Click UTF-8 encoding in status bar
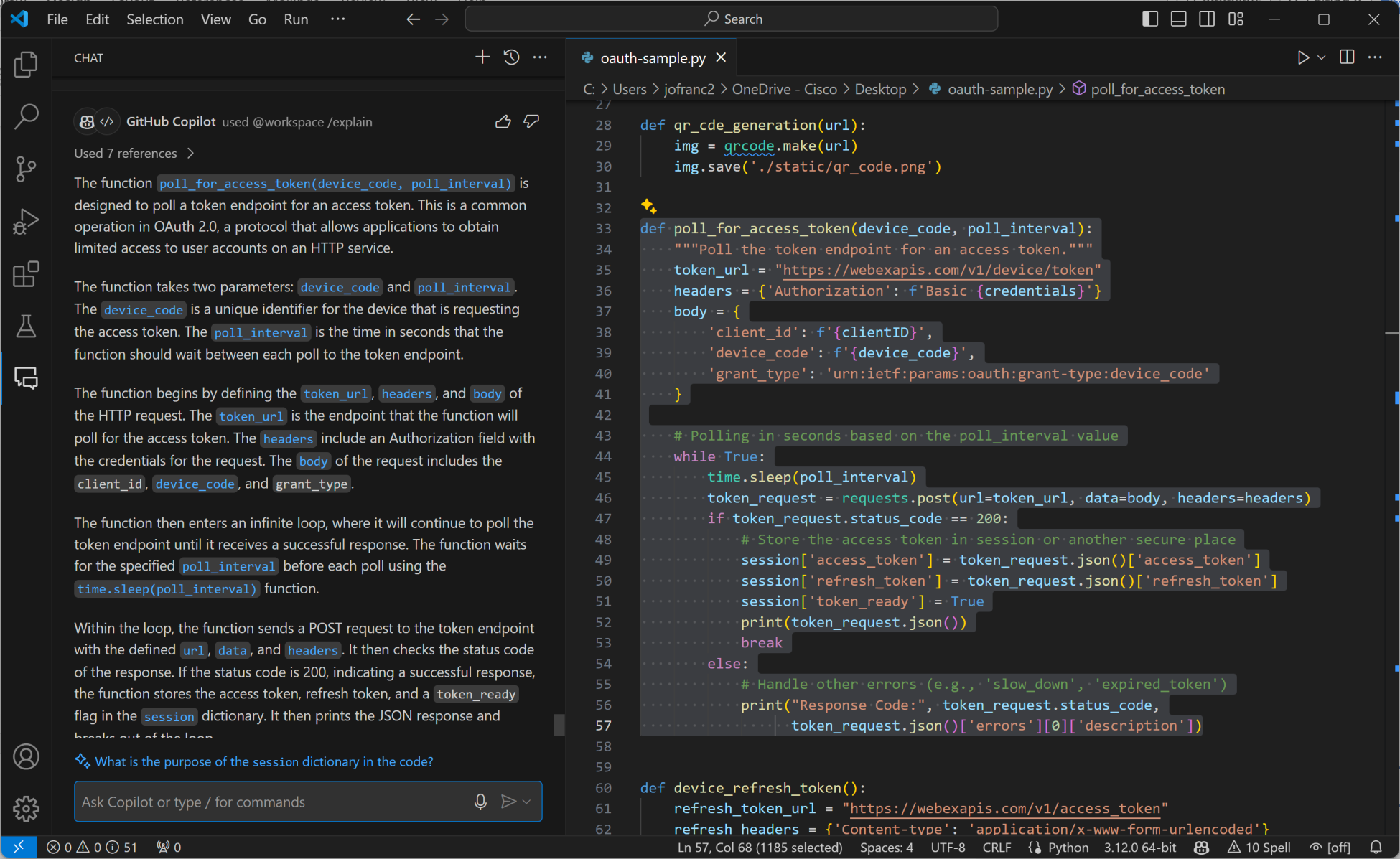 (948, 848)
